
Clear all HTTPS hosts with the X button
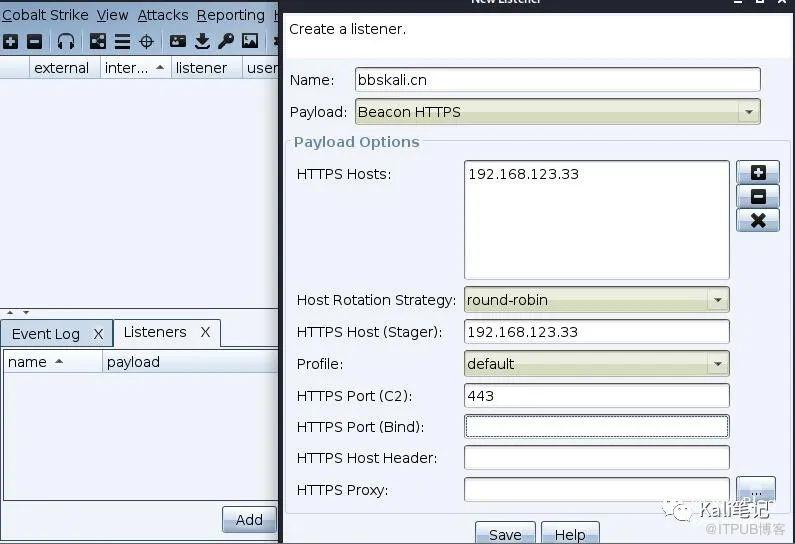point(757,220)
